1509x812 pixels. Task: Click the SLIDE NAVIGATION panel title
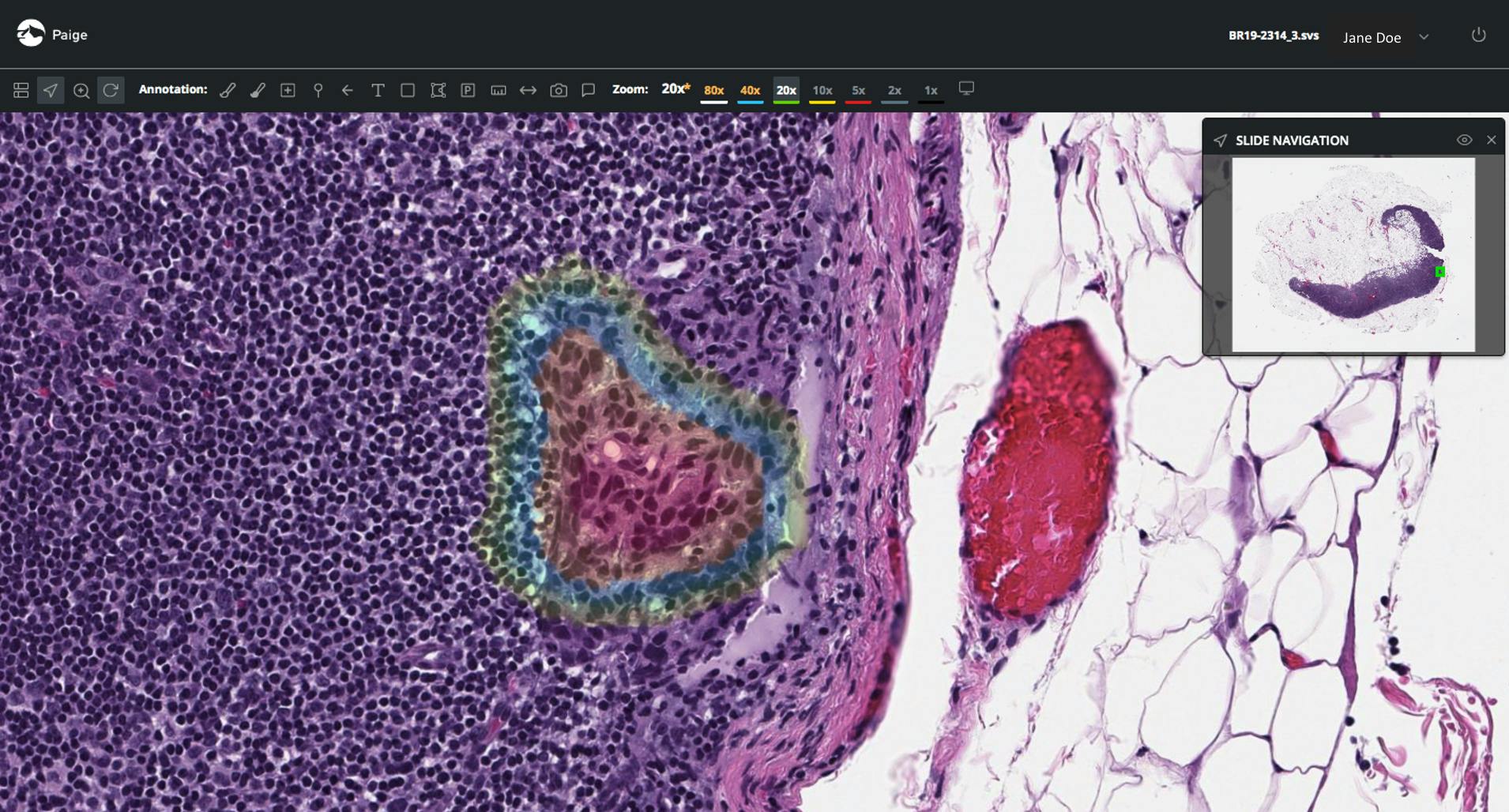(x=1292, y=141)
